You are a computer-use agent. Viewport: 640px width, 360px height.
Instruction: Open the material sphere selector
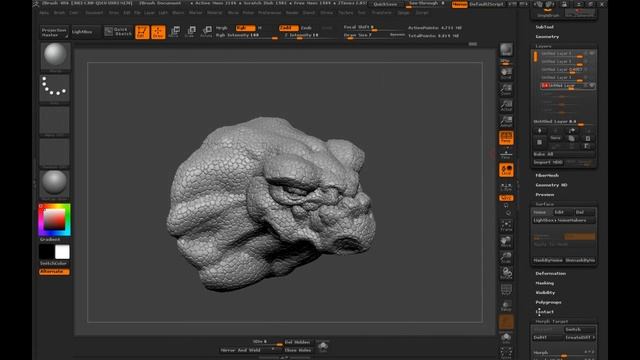click(55, 183)
